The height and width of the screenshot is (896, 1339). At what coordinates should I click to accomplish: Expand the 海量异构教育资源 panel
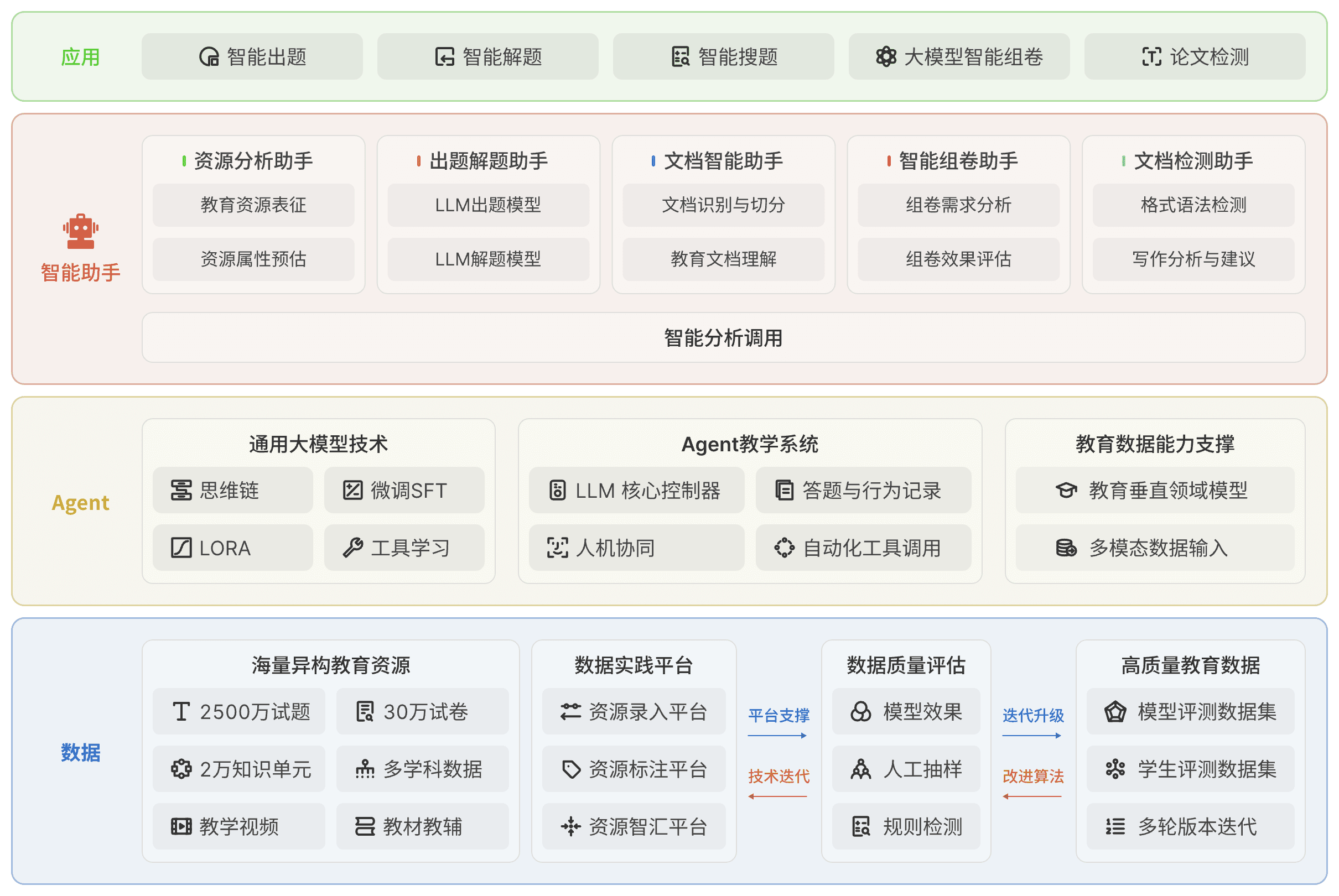pos(331,665)
